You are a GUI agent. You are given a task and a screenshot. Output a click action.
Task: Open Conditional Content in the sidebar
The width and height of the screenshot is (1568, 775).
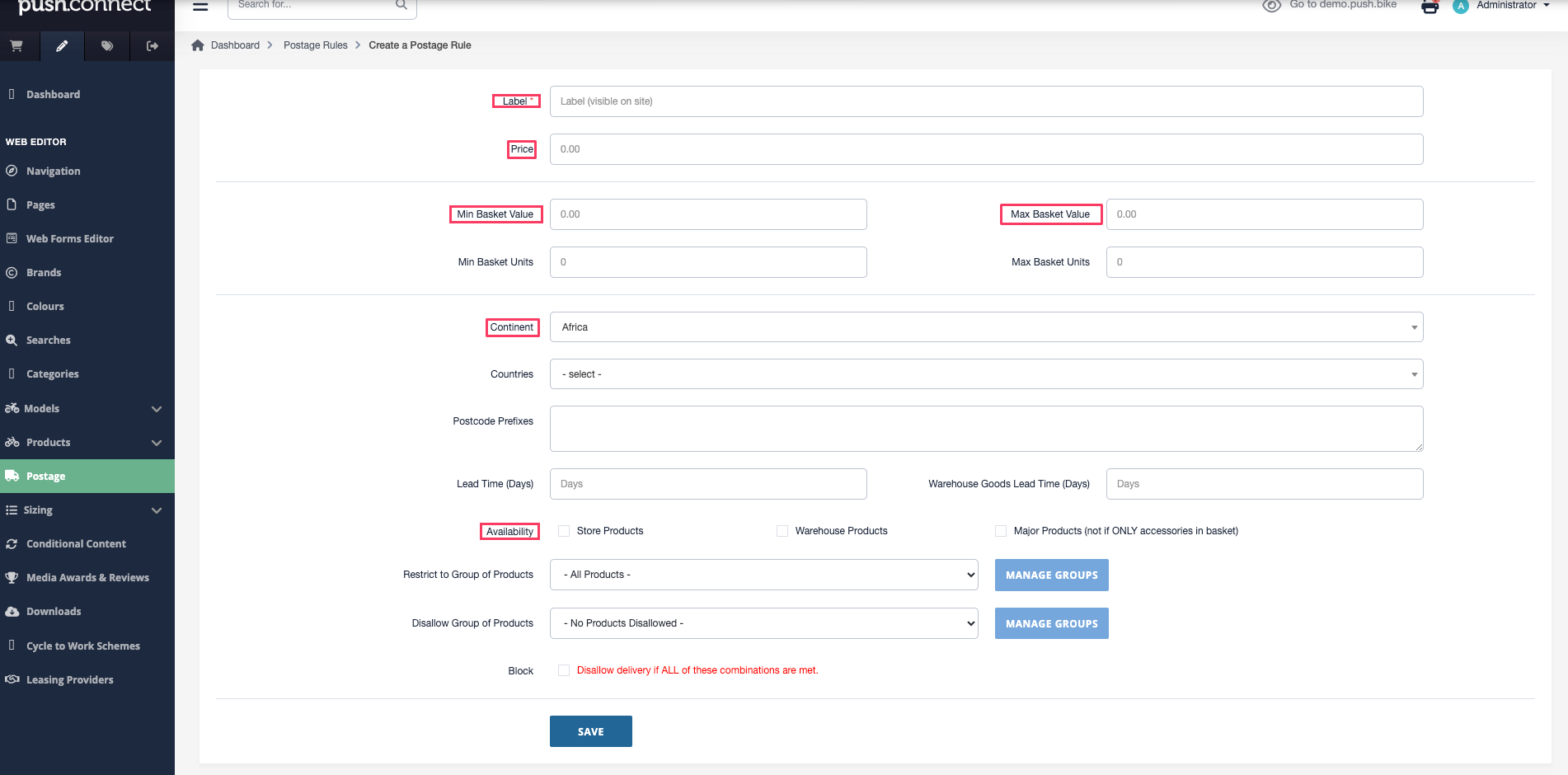click(76, 544)
